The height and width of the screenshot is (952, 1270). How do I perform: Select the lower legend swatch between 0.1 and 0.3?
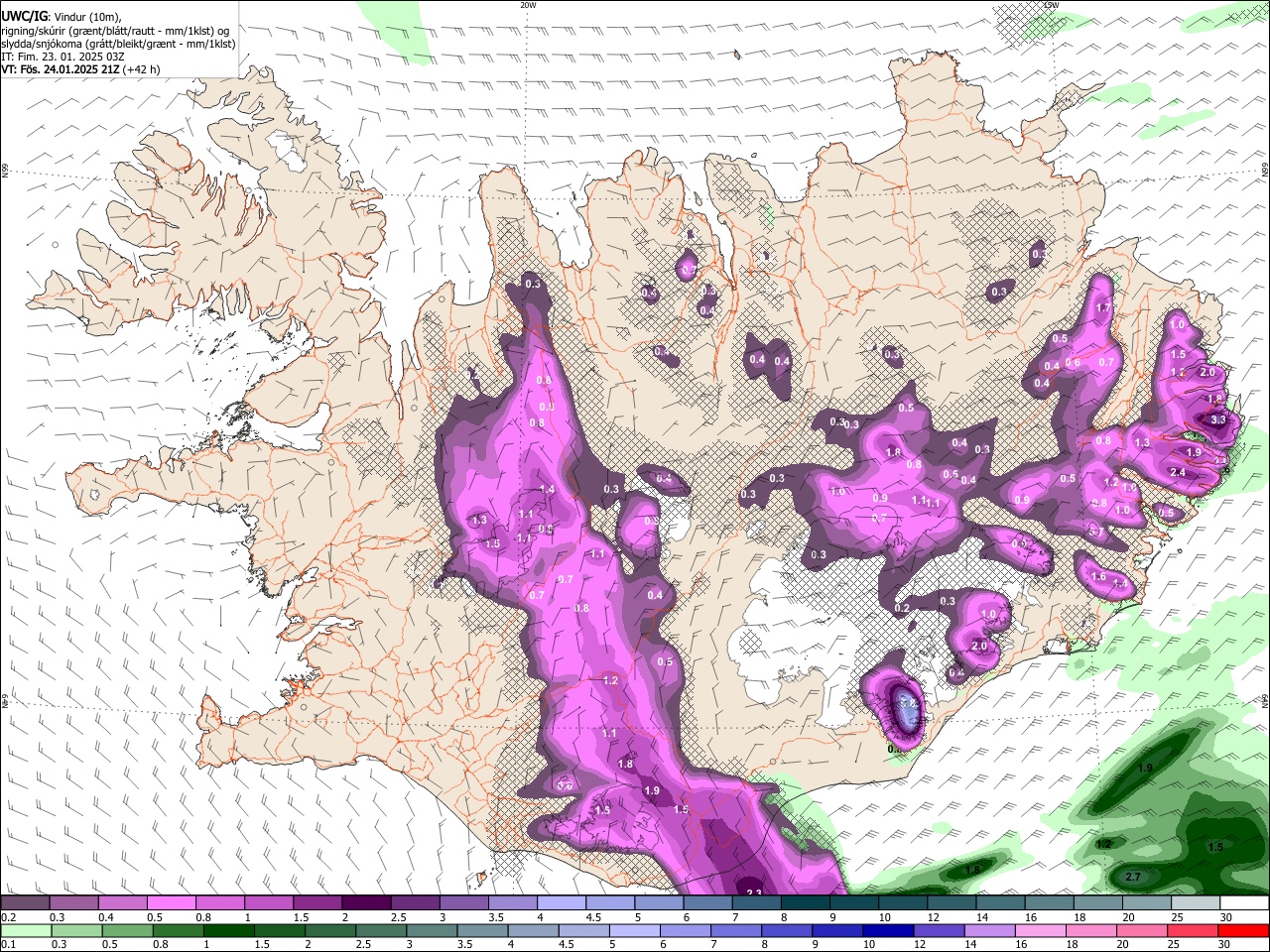25,930
